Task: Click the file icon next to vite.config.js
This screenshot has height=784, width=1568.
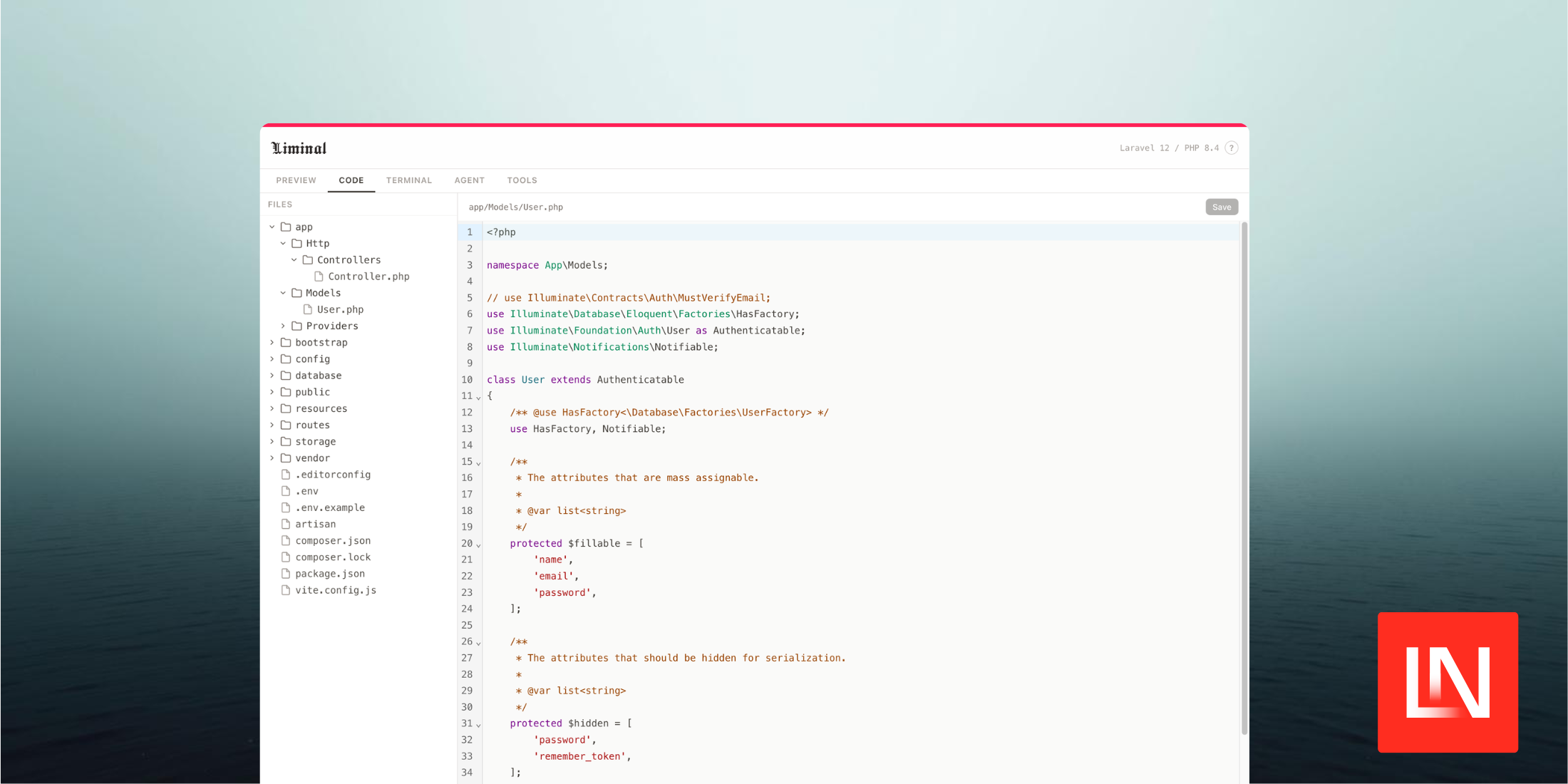Action: (x=286, y=590)
